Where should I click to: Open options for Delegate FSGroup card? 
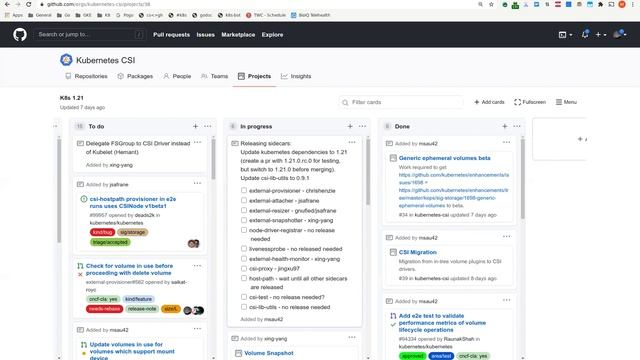pos(198,142)
